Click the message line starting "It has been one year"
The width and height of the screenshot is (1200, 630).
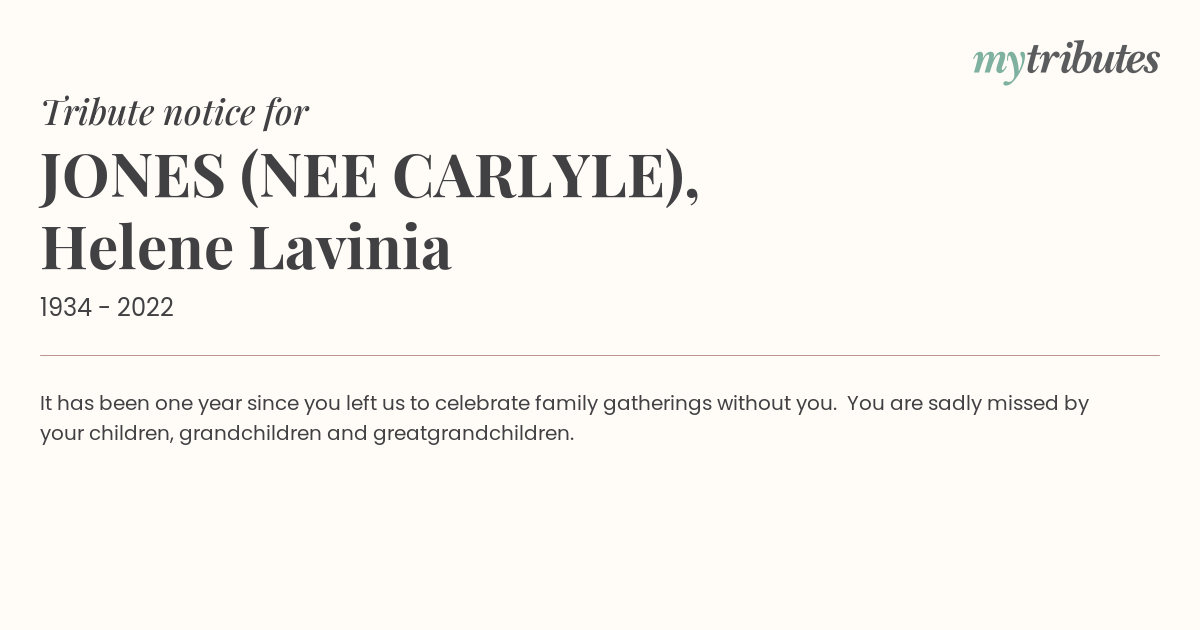coord(564,404)
